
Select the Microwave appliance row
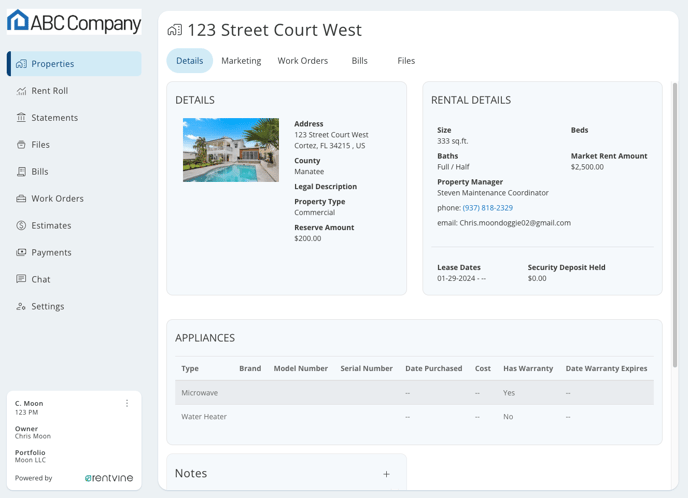(414, 393)
